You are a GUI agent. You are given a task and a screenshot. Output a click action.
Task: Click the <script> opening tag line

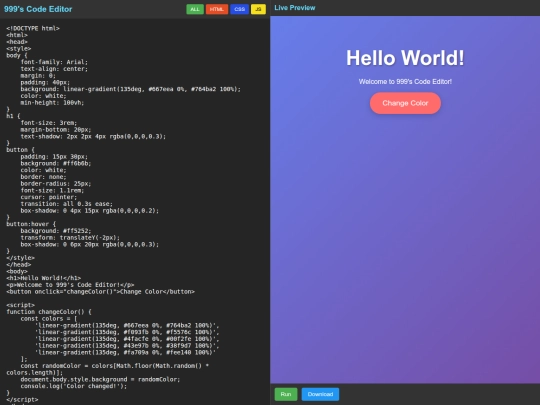coord(20,305)
